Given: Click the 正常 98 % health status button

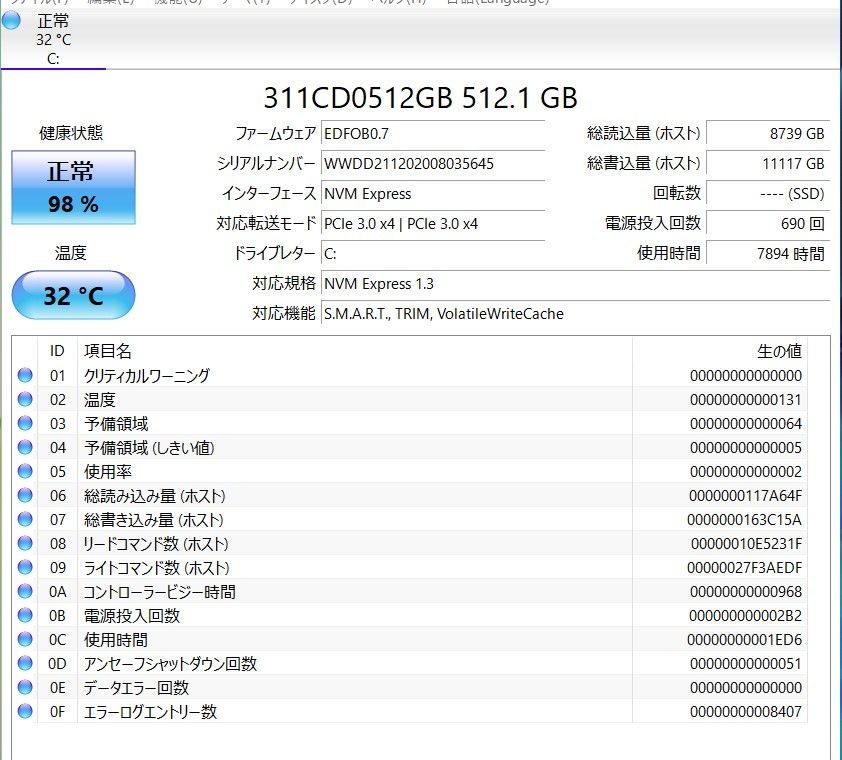Looking at the screenshot, I should point(73,187).
